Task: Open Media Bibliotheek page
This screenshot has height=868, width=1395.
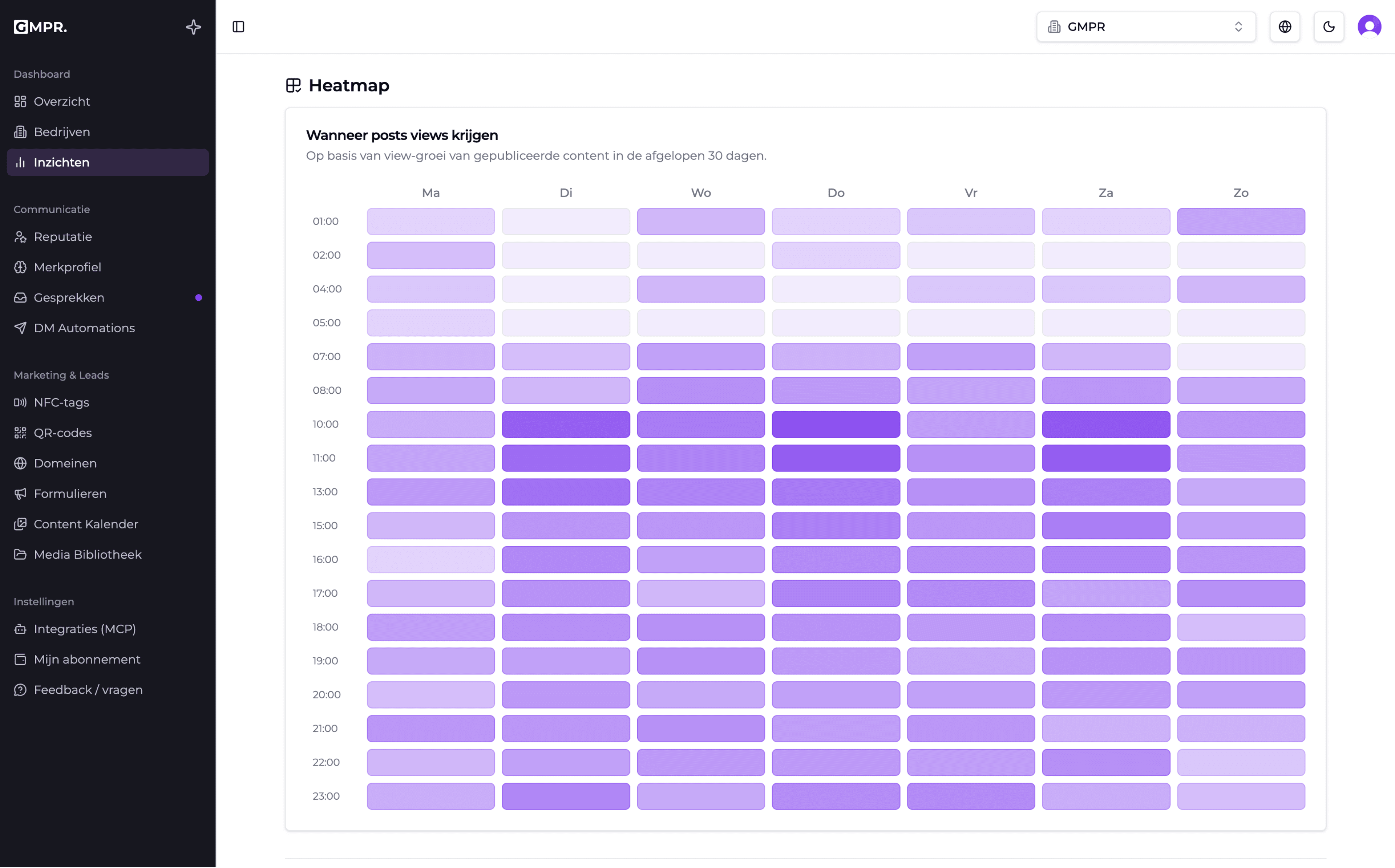Action: (x=108, y=555)
